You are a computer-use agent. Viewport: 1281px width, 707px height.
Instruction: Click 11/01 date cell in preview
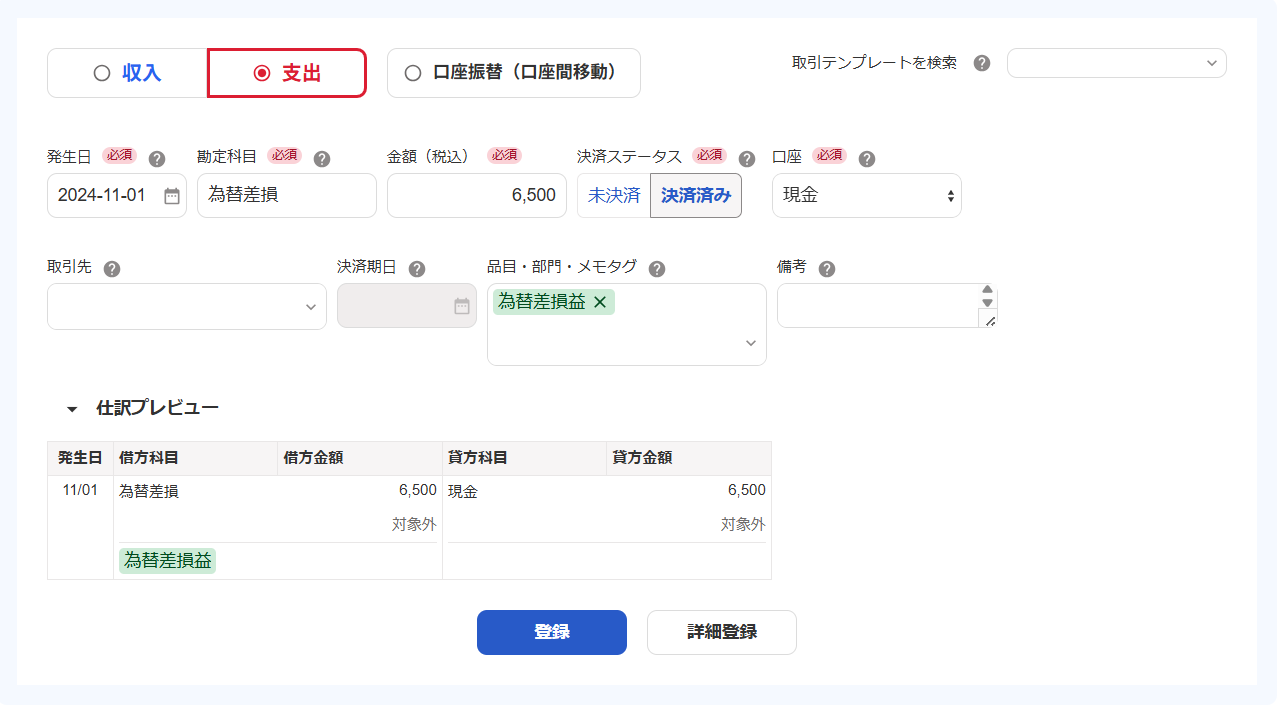[80, 491]
